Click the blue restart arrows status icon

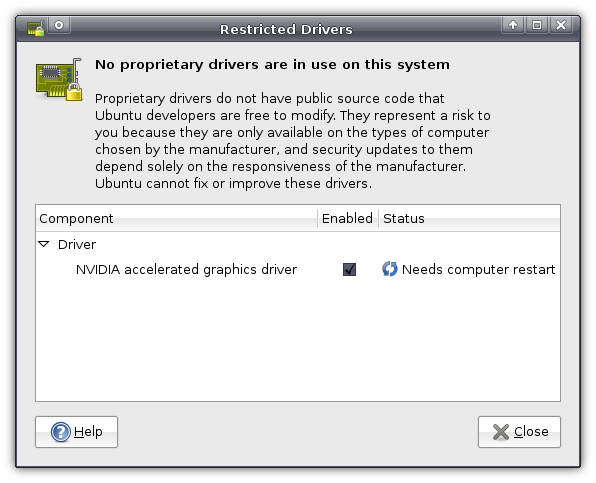(x=390, y=269)
